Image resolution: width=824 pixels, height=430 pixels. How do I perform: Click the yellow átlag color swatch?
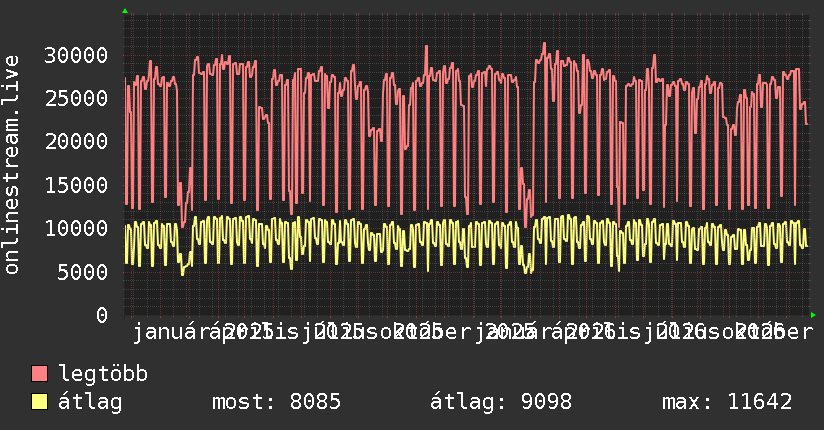39,401
